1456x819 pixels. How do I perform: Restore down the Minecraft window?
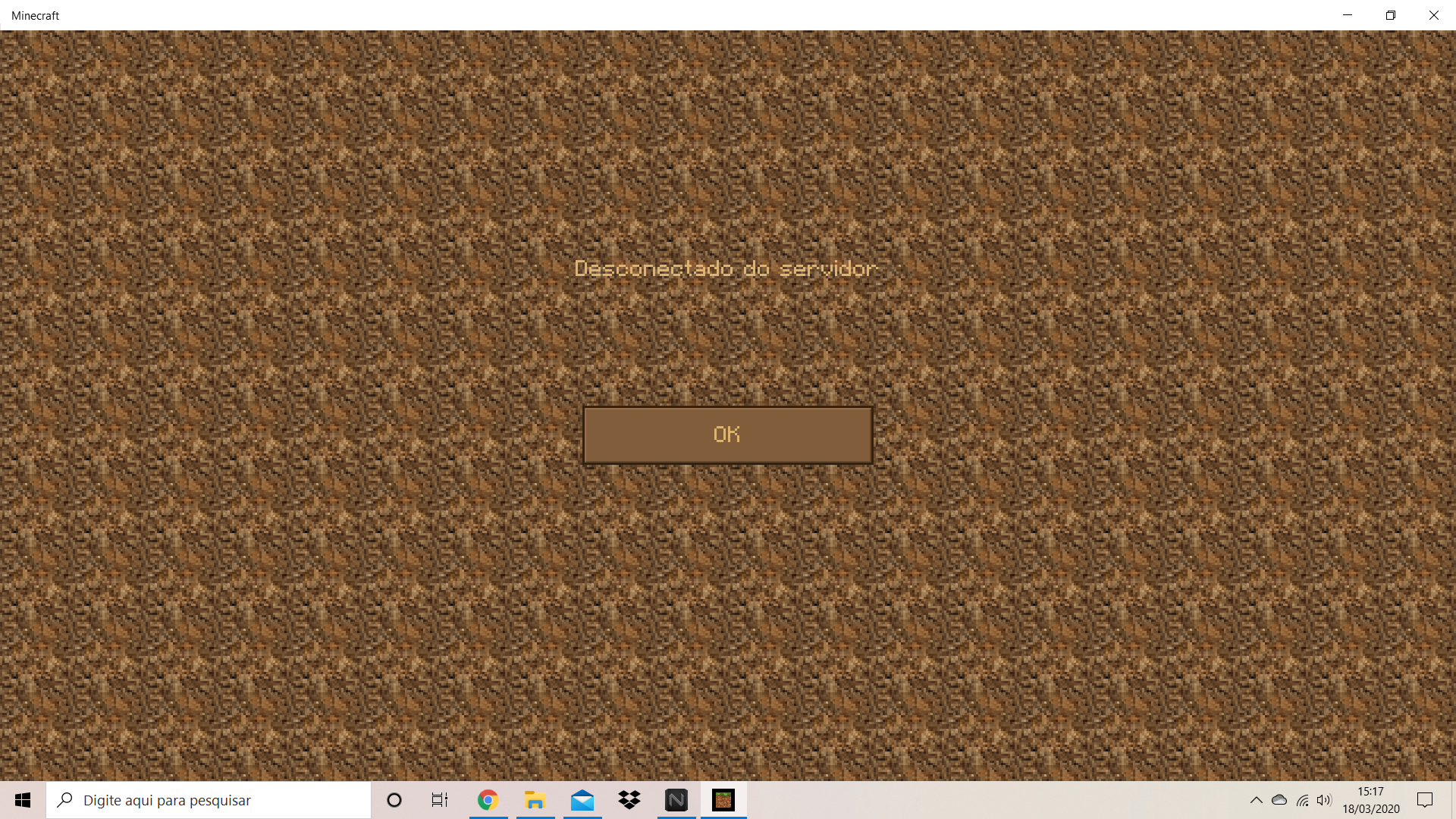coord(1391,15)
